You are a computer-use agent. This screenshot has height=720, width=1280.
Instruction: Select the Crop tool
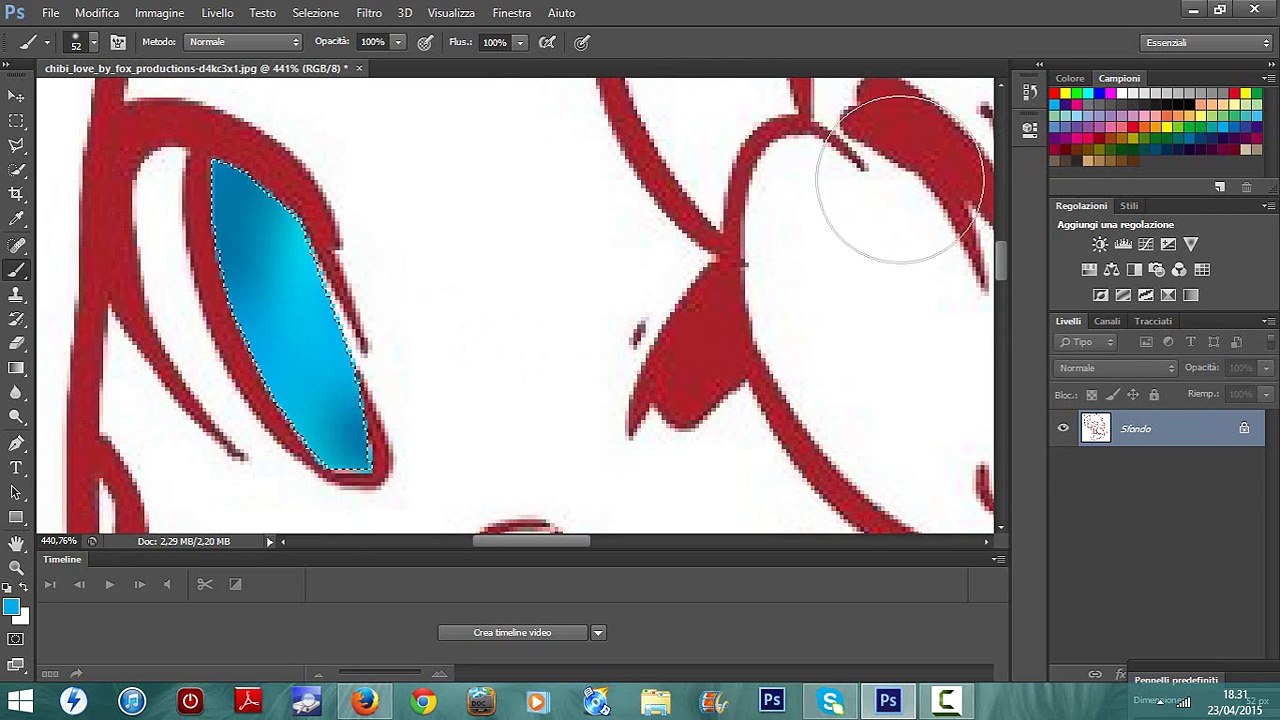[16, 195]
